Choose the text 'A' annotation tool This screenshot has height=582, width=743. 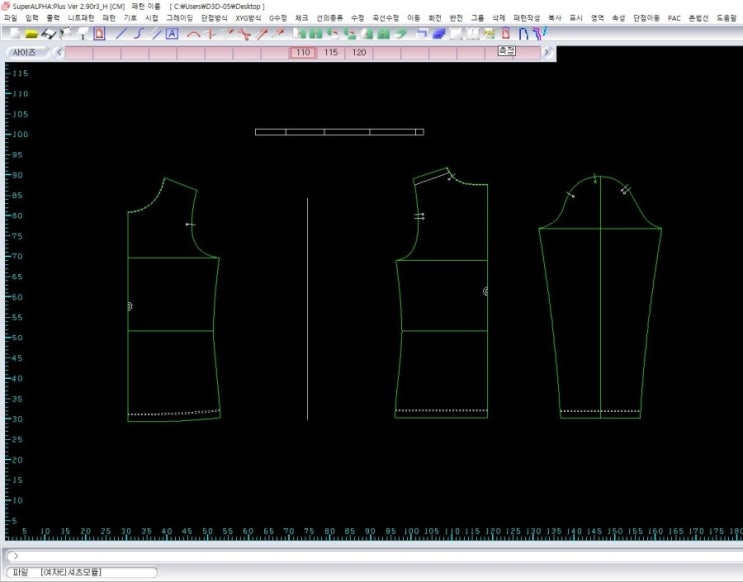point(171,33)
